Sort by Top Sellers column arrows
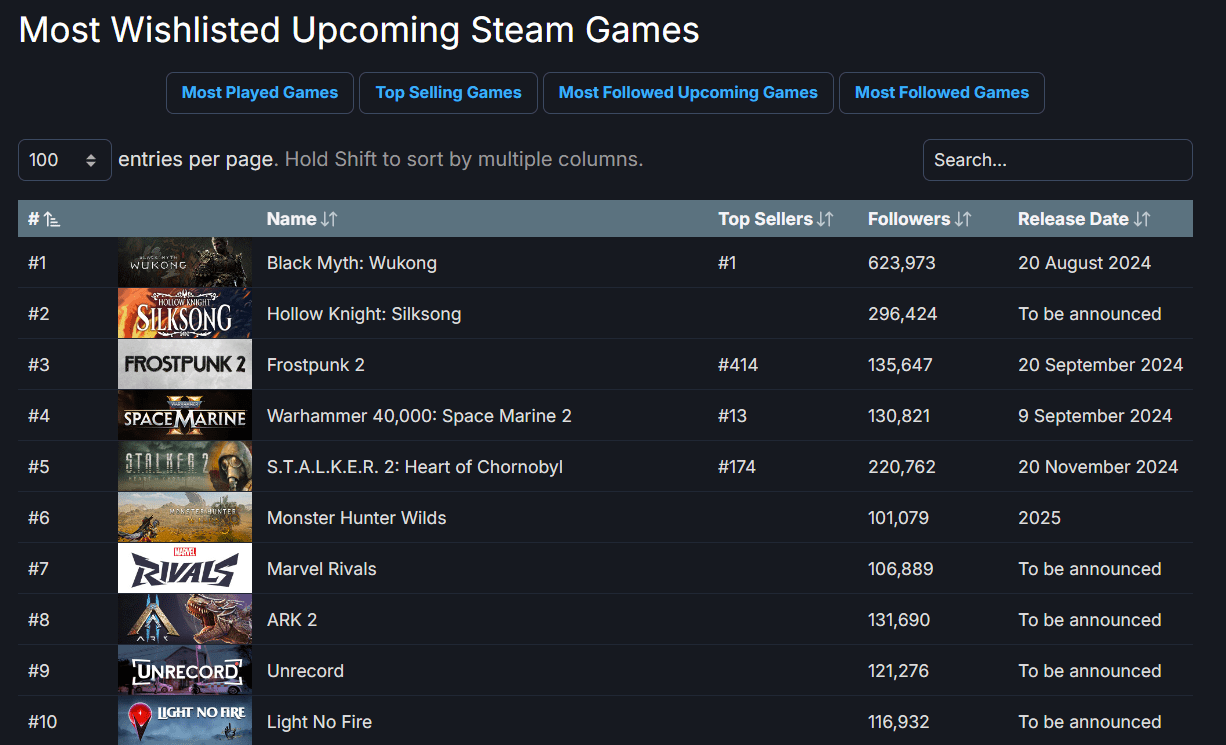The height and width of the screenshot is (745, 1226). pos(825,219)
